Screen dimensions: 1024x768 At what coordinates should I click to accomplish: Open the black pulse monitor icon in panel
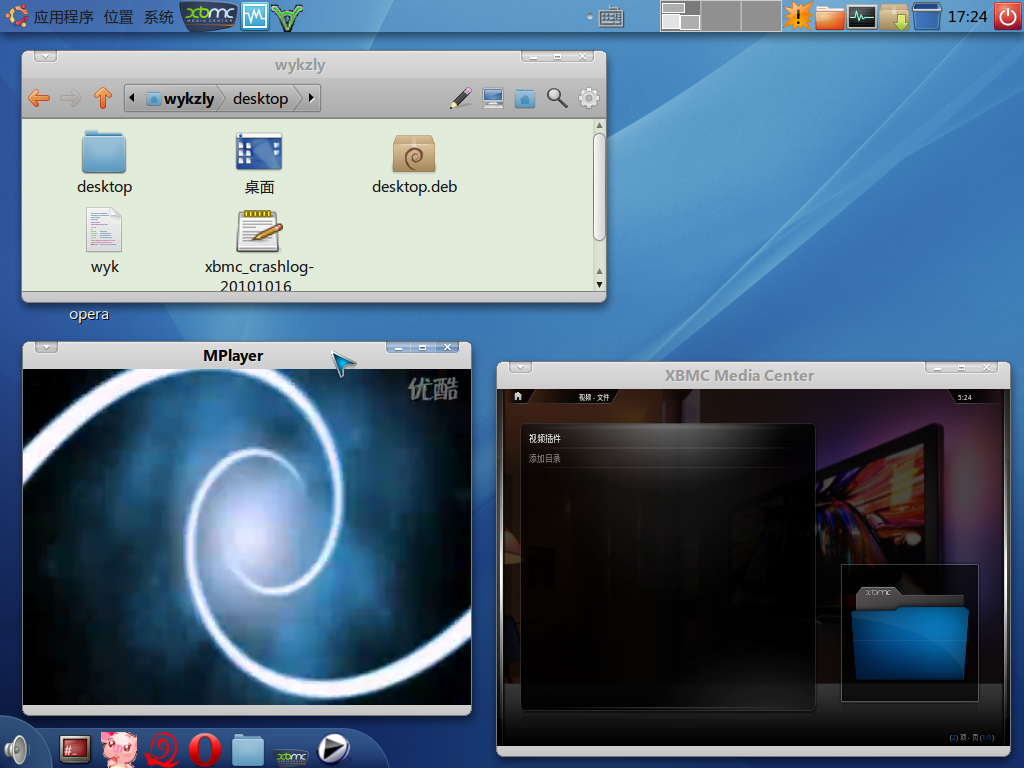861,17
